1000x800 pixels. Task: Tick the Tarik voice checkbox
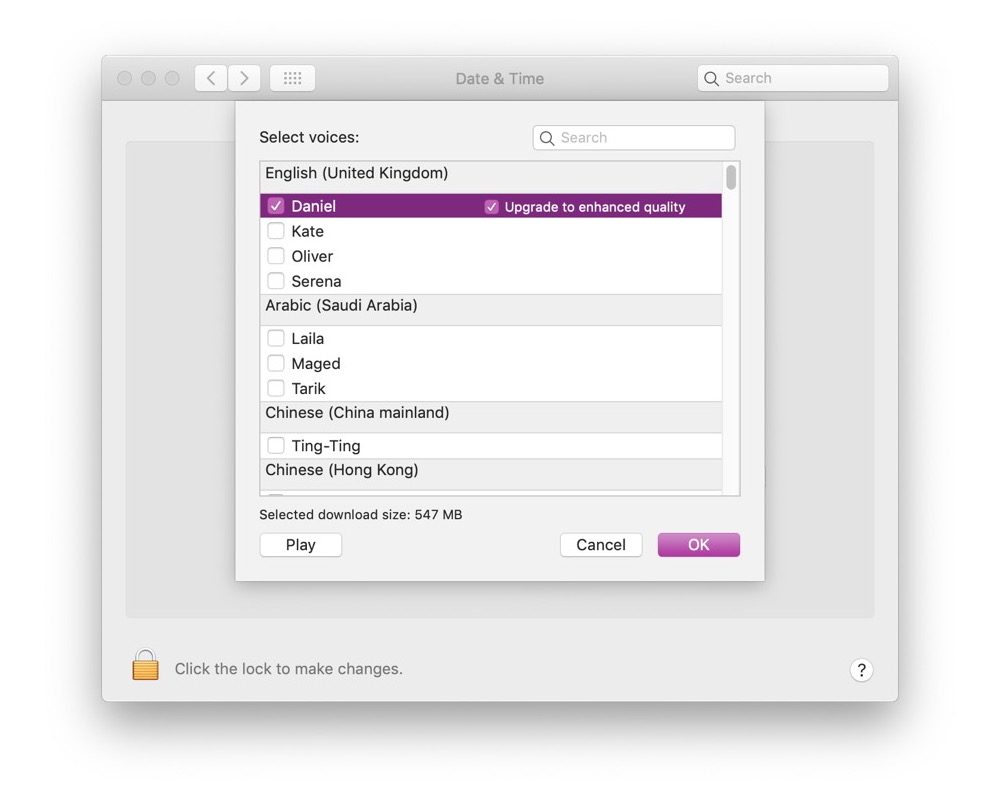click(x=276, y=388)
